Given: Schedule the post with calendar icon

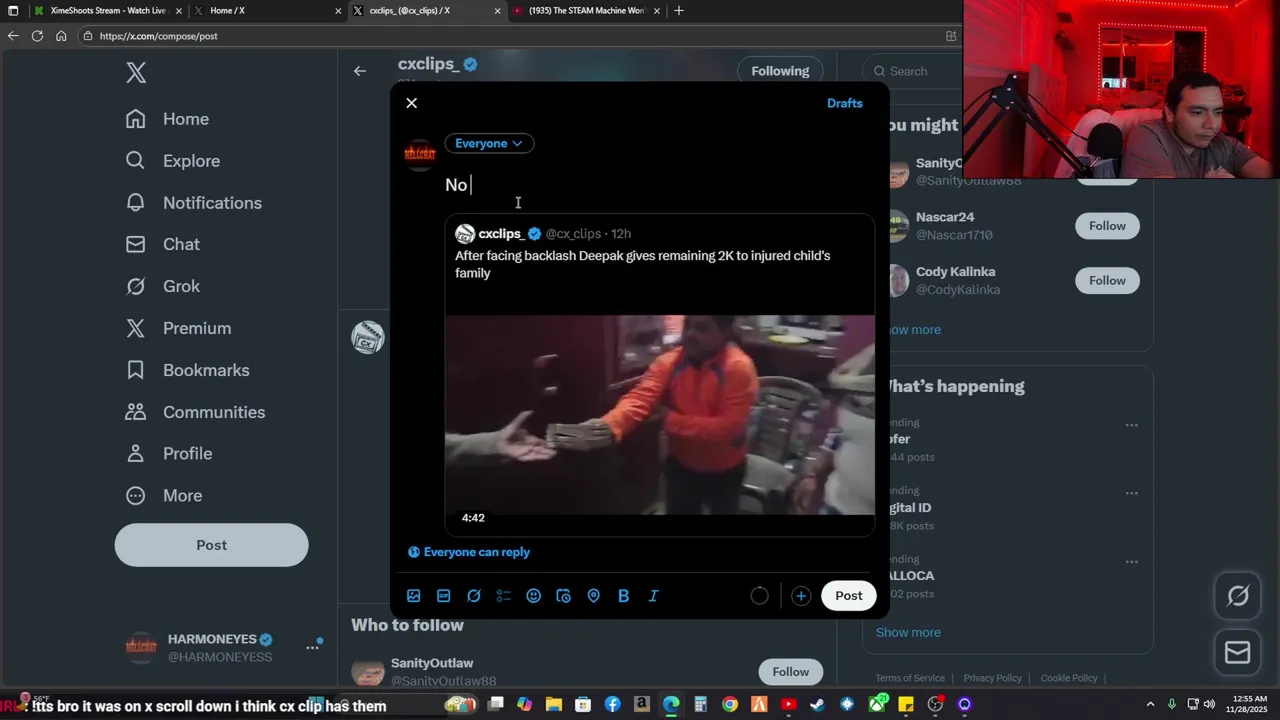Looking at the screenshot, I should tap(564, 596).
